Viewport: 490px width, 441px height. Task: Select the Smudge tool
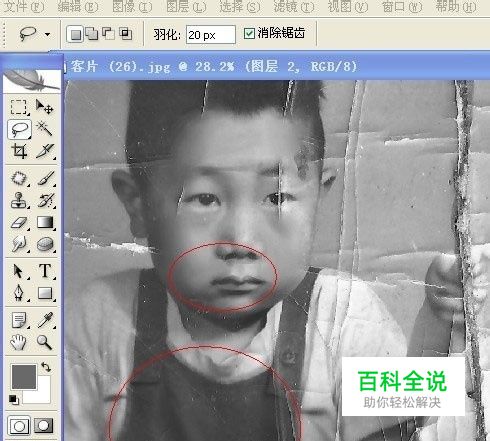click(19, 244)
